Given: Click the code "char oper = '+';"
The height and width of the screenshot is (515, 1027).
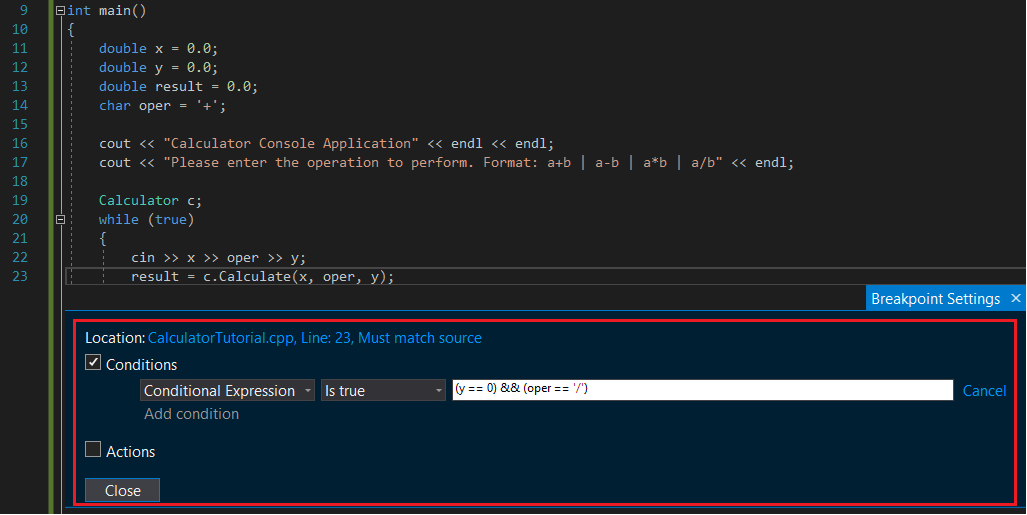Looking at the screenshot, I should click(162, 105).
